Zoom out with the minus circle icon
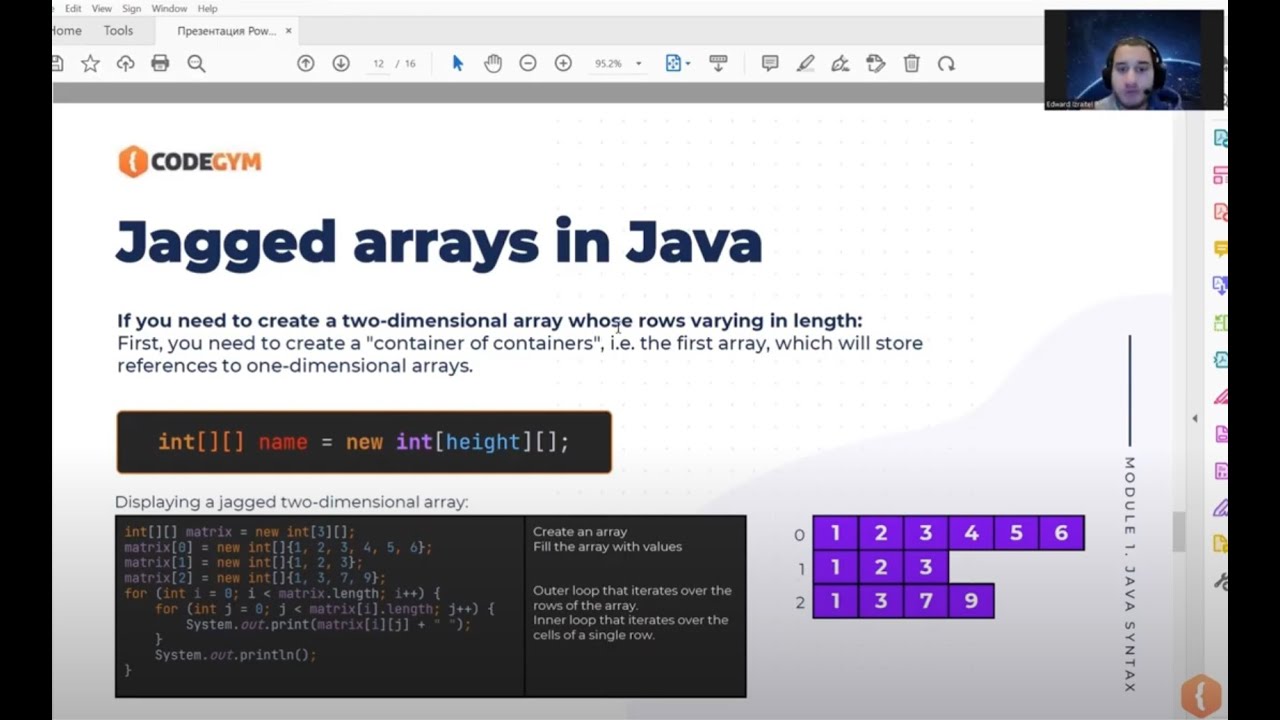Screen dimensions: 1280x720 [528, 63]
